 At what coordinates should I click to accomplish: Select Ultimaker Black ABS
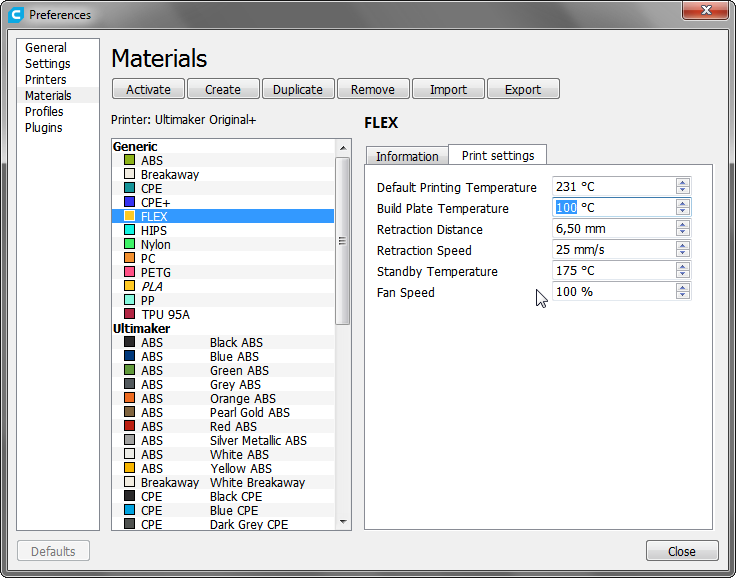click(223, 342)
